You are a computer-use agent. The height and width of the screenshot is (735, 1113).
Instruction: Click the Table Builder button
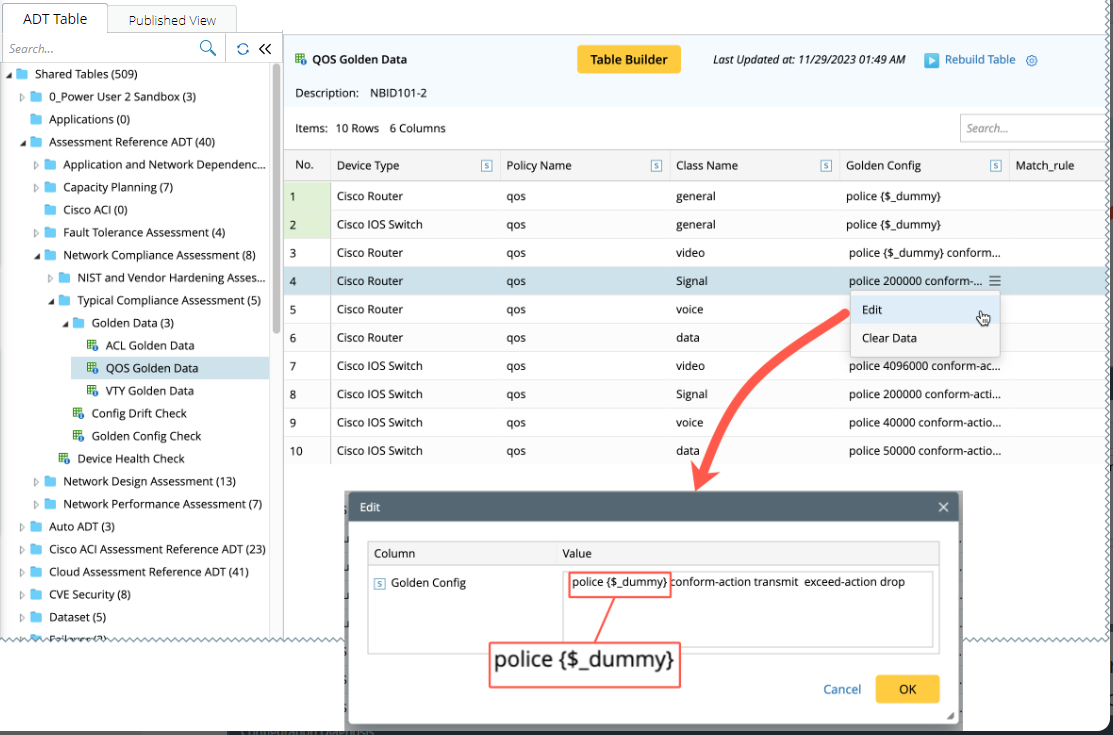(x=628, y=60)
